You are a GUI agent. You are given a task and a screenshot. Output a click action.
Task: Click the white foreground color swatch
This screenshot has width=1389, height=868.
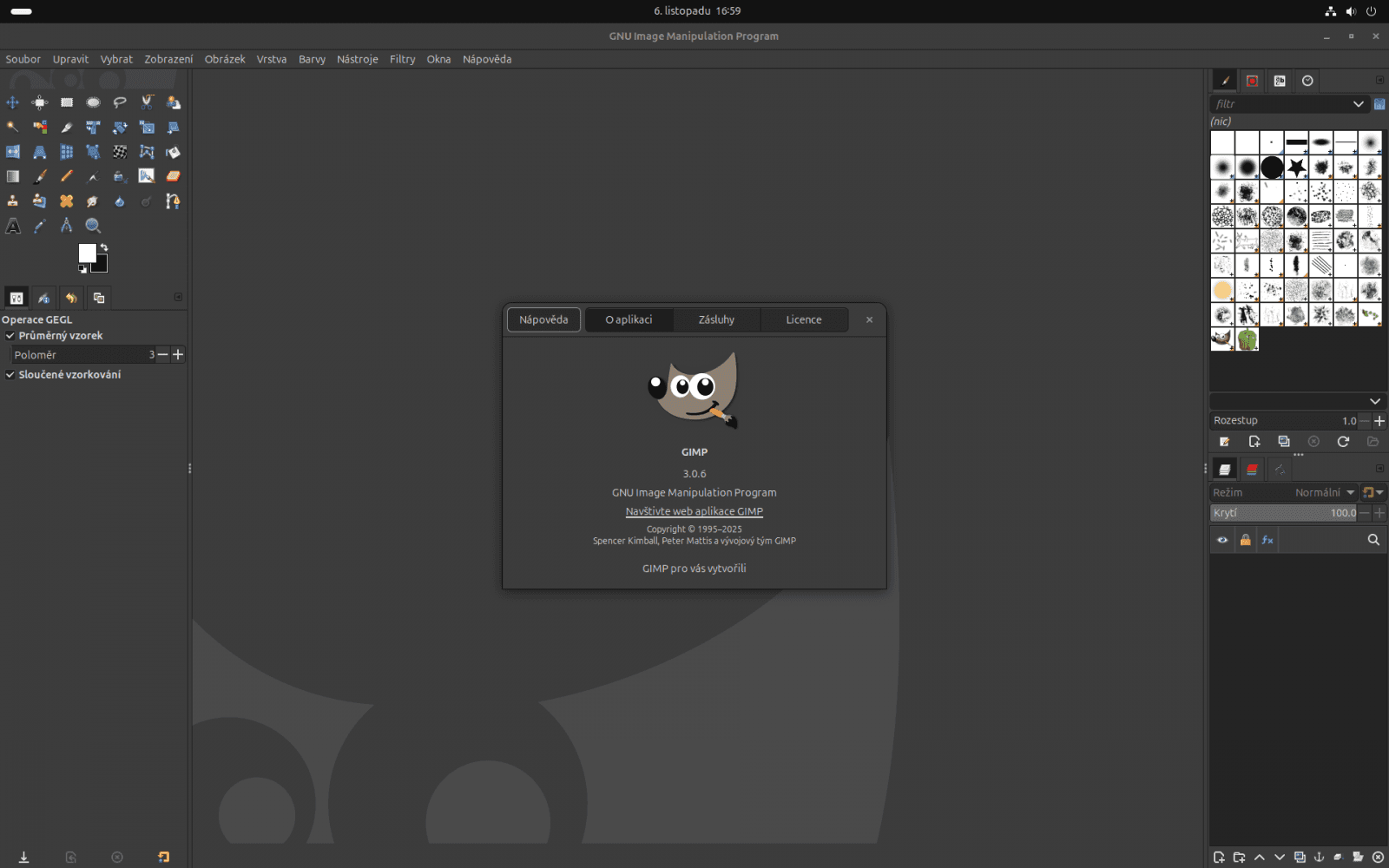tap(87, 253)
